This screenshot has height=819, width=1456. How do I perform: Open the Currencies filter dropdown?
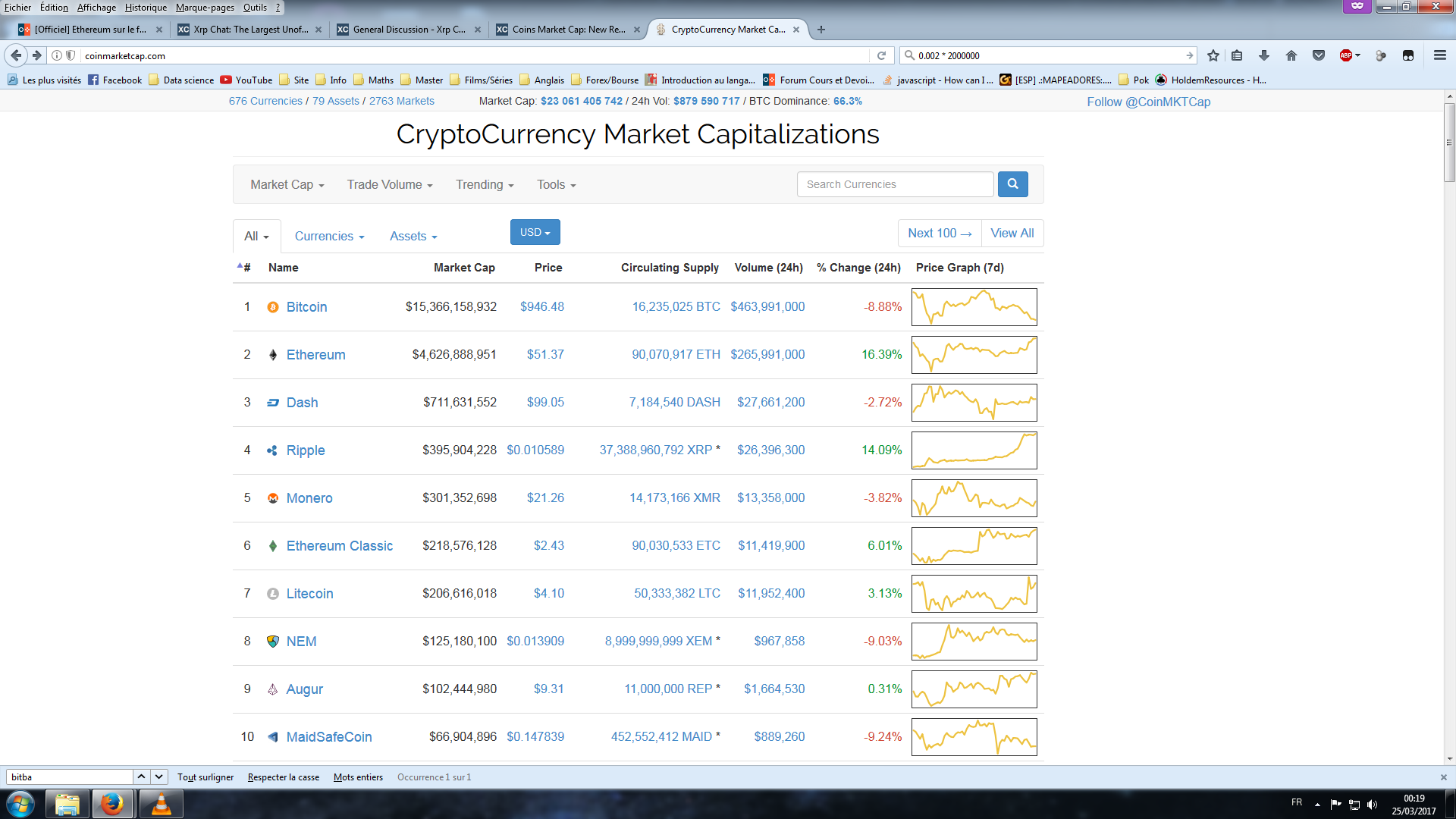tap(330, 237)
